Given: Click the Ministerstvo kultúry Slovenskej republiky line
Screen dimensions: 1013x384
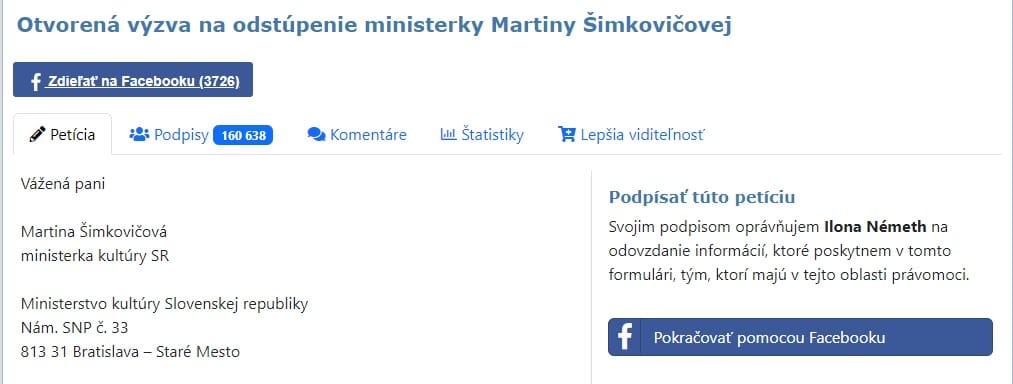Looking at the screenshot, I should pyautogui.click(x=165, y=304).
